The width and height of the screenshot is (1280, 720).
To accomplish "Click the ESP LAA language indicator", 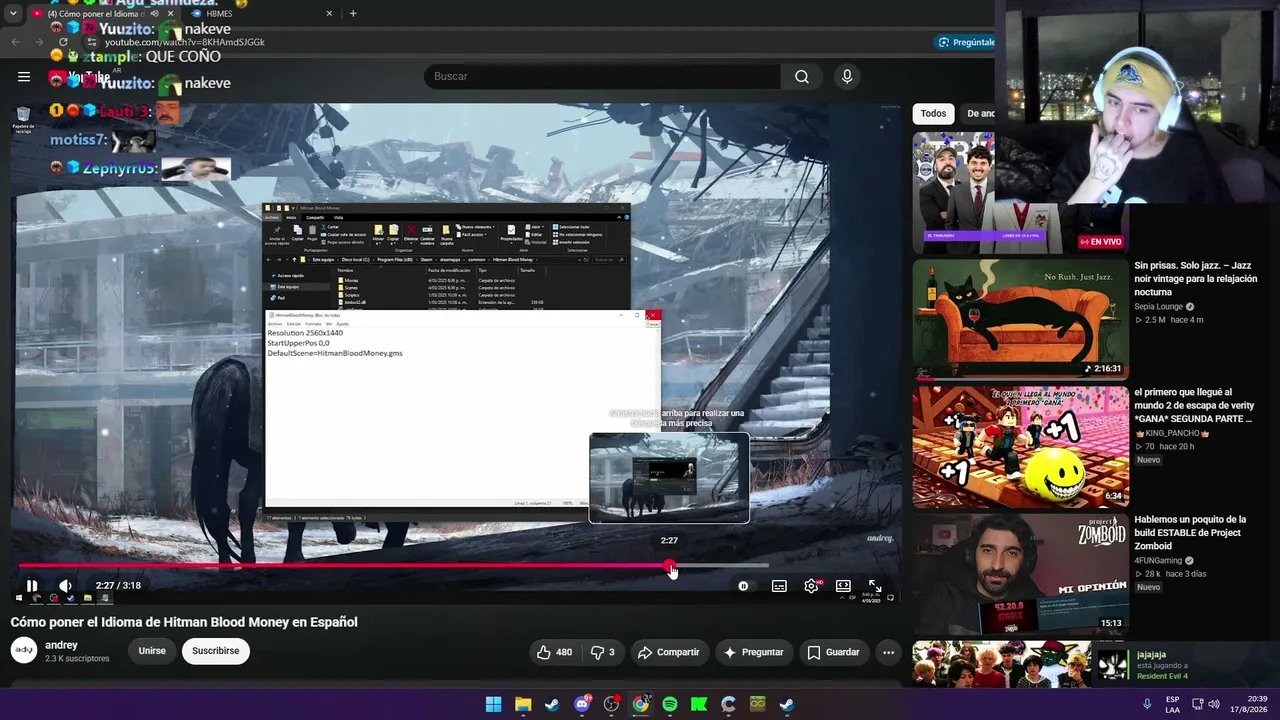I will pyautogui.click(x=1173, y=704).
